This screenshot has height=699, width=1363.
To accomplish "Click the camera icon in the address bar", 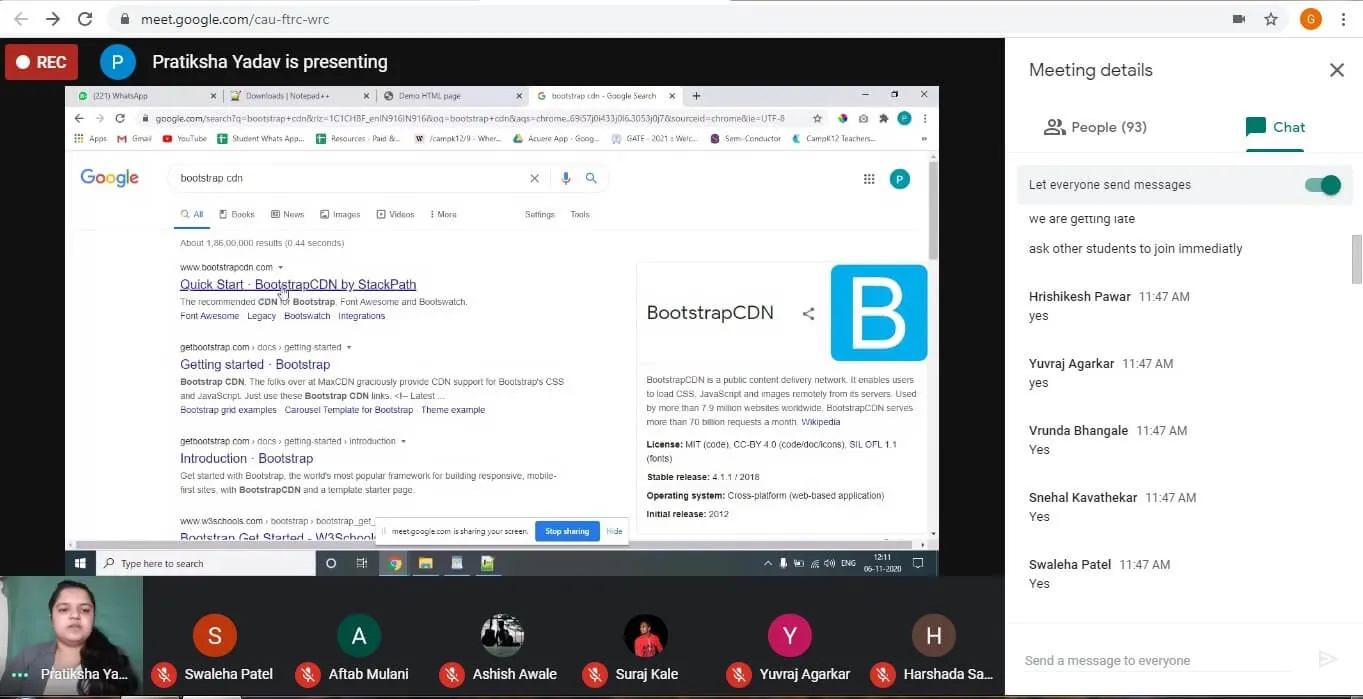I will click(x=1239, y=19).
